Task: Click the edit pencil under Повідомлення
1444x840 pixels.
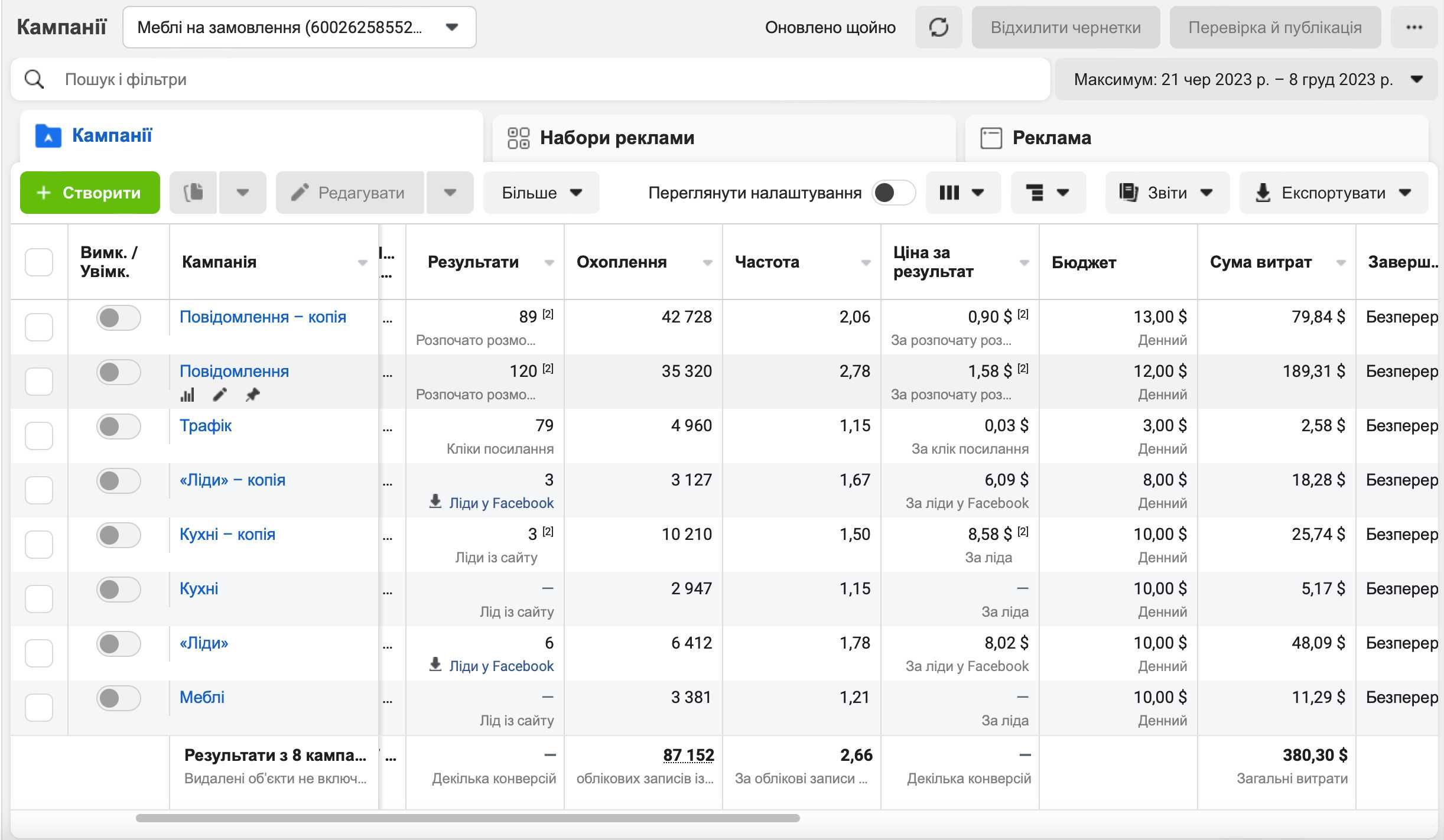Action: [220, 395]
